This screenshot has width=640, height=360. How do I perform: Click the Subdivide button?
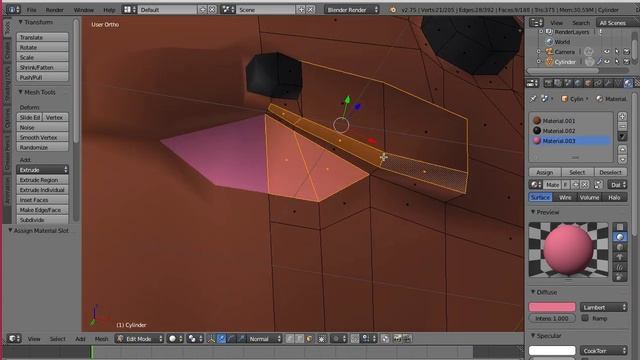tap(42, 220)
